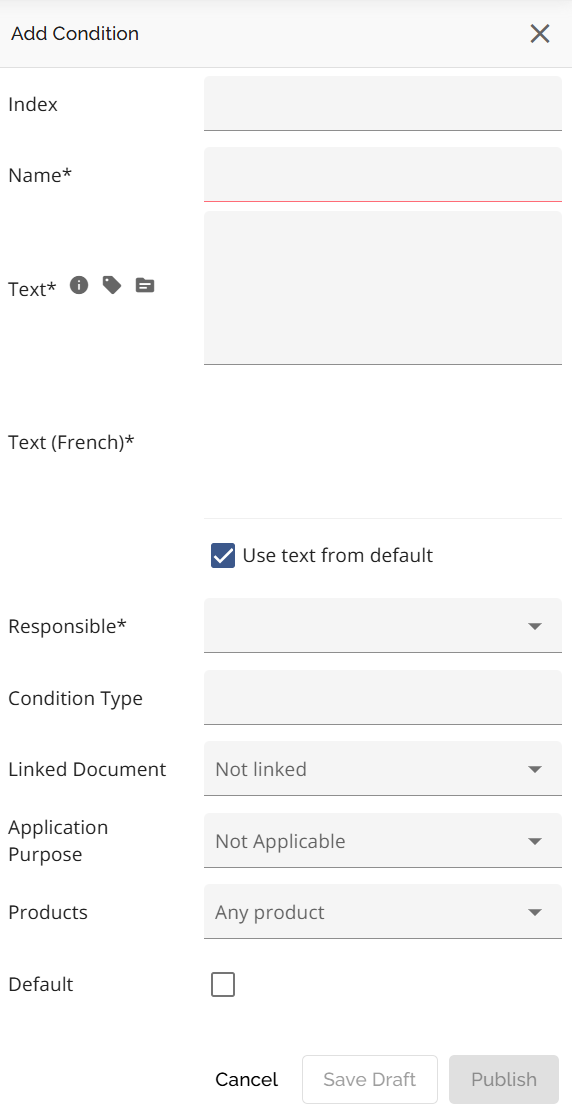Expand the Linked Document dropdown arrow
572x1117 pixels.
point(535,769)
